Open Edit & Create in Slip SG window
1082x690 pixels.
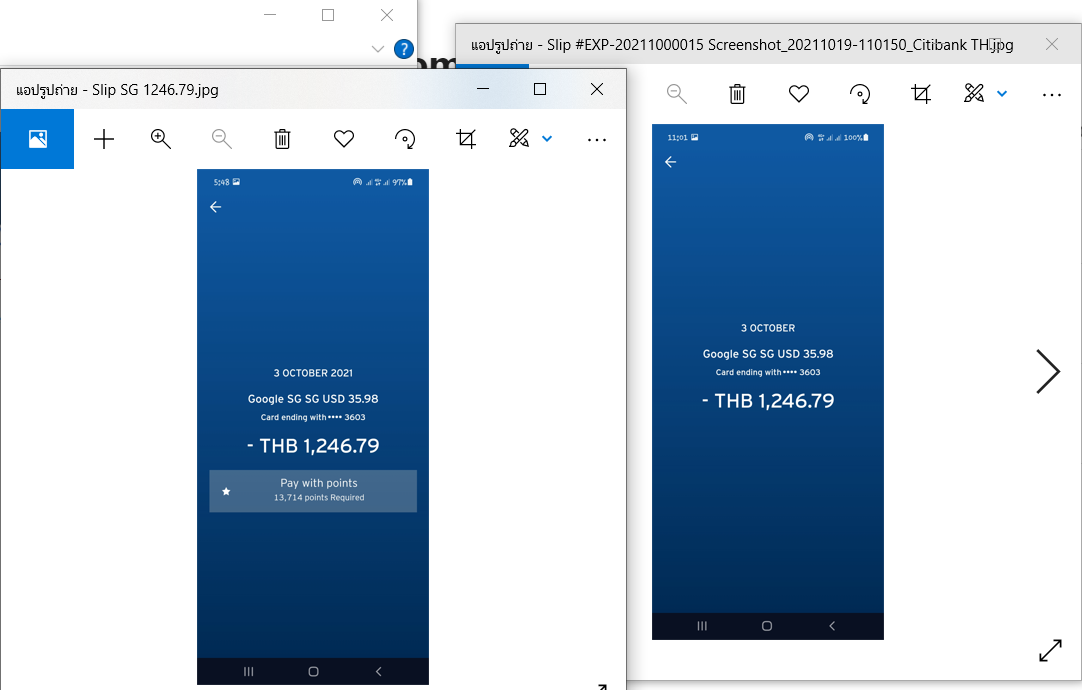pyautogui.click(x=519, y=139)
